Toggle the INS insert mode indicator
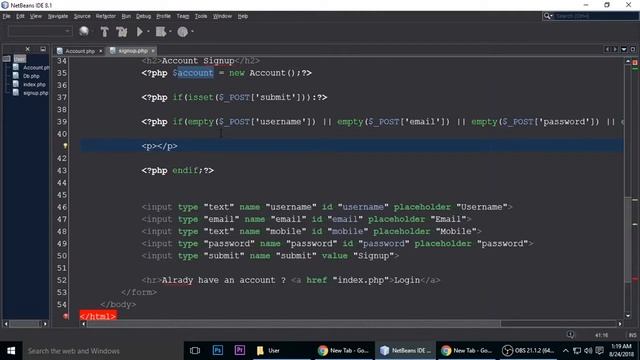This screenshot has width=640, height=360. [632, 335]
